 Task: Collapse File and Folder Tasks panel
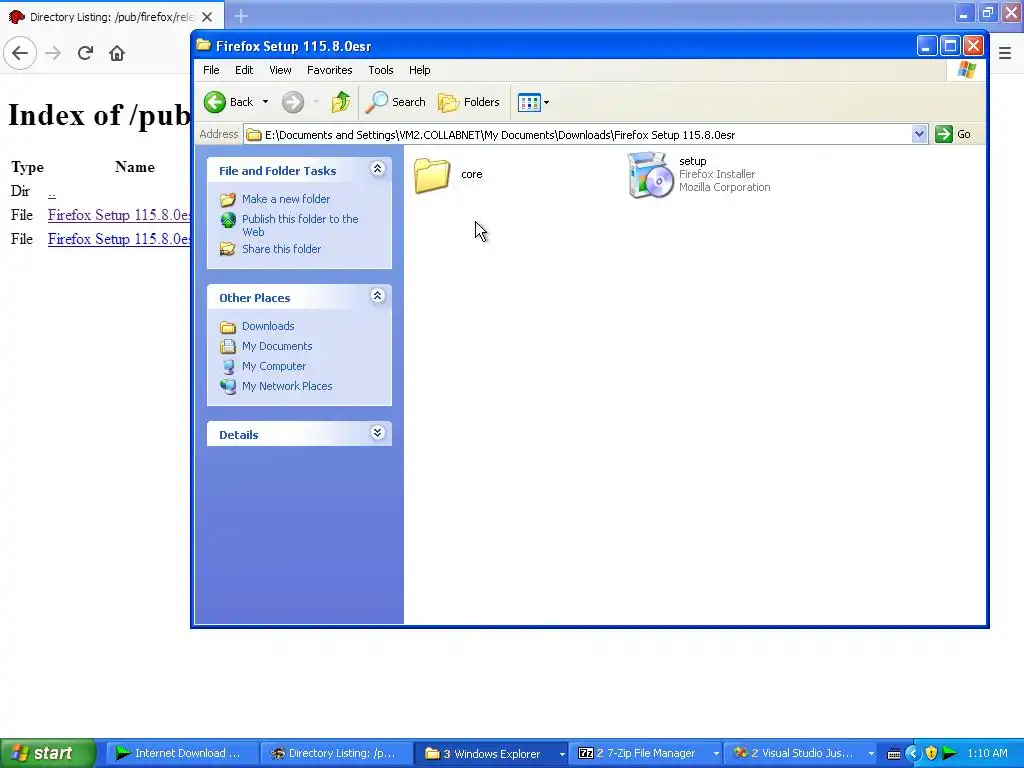coord(377,169)
